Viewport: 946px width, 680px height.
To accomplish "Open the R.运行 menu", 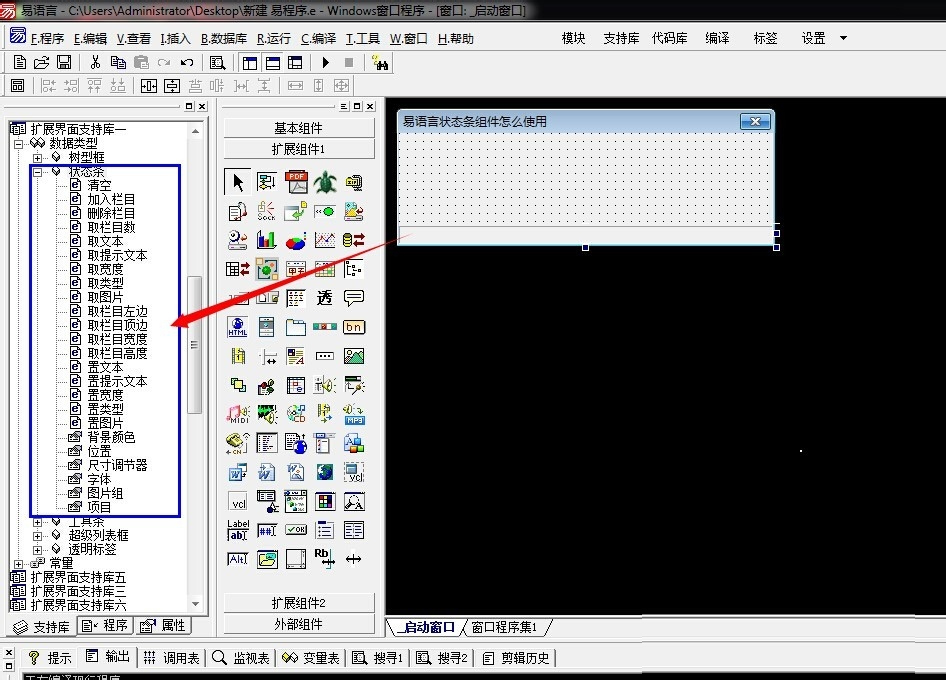I will [x=274, y=39].
